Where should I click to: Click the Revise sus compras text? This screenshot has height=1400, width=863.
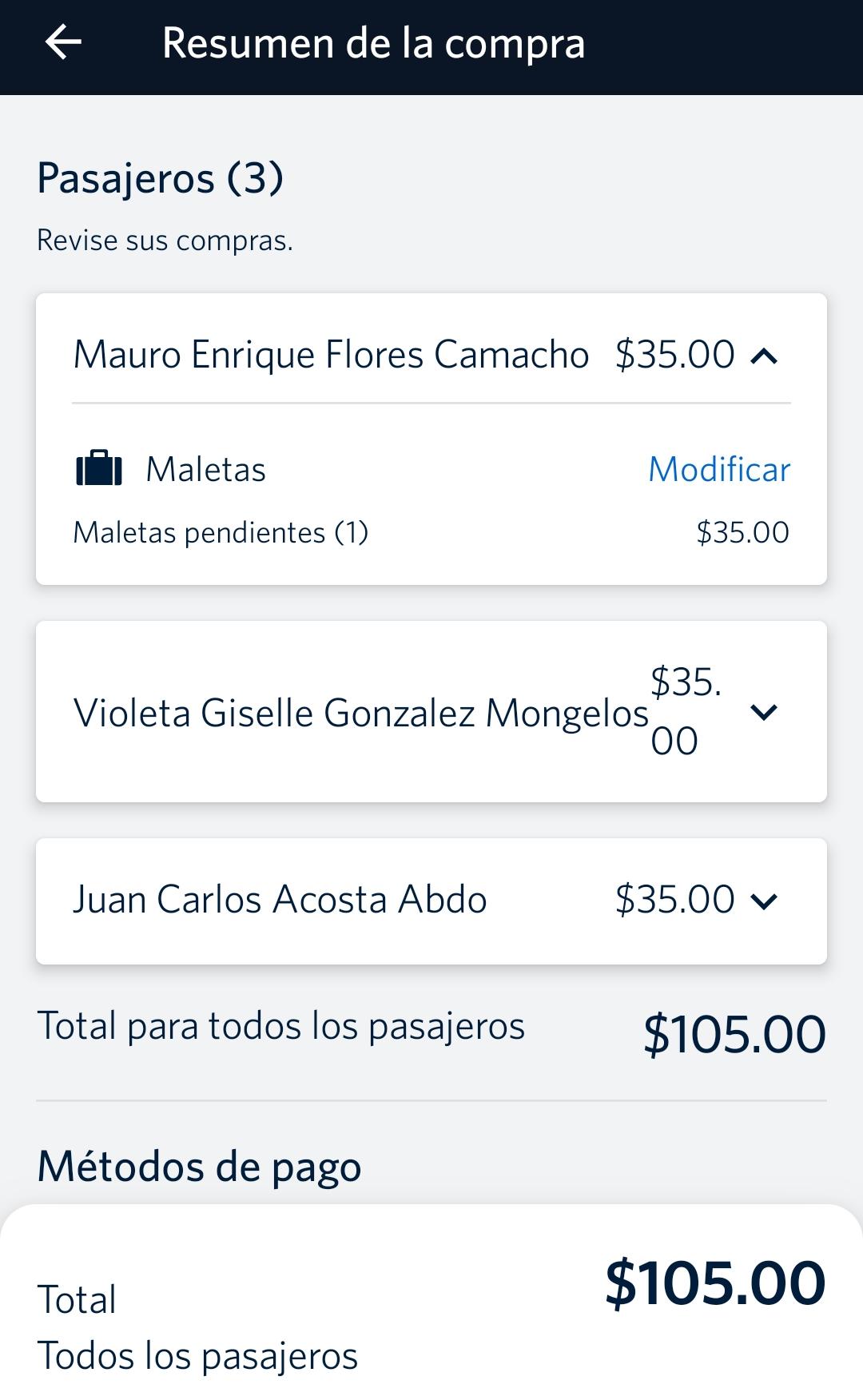click(x=165, y=241)
